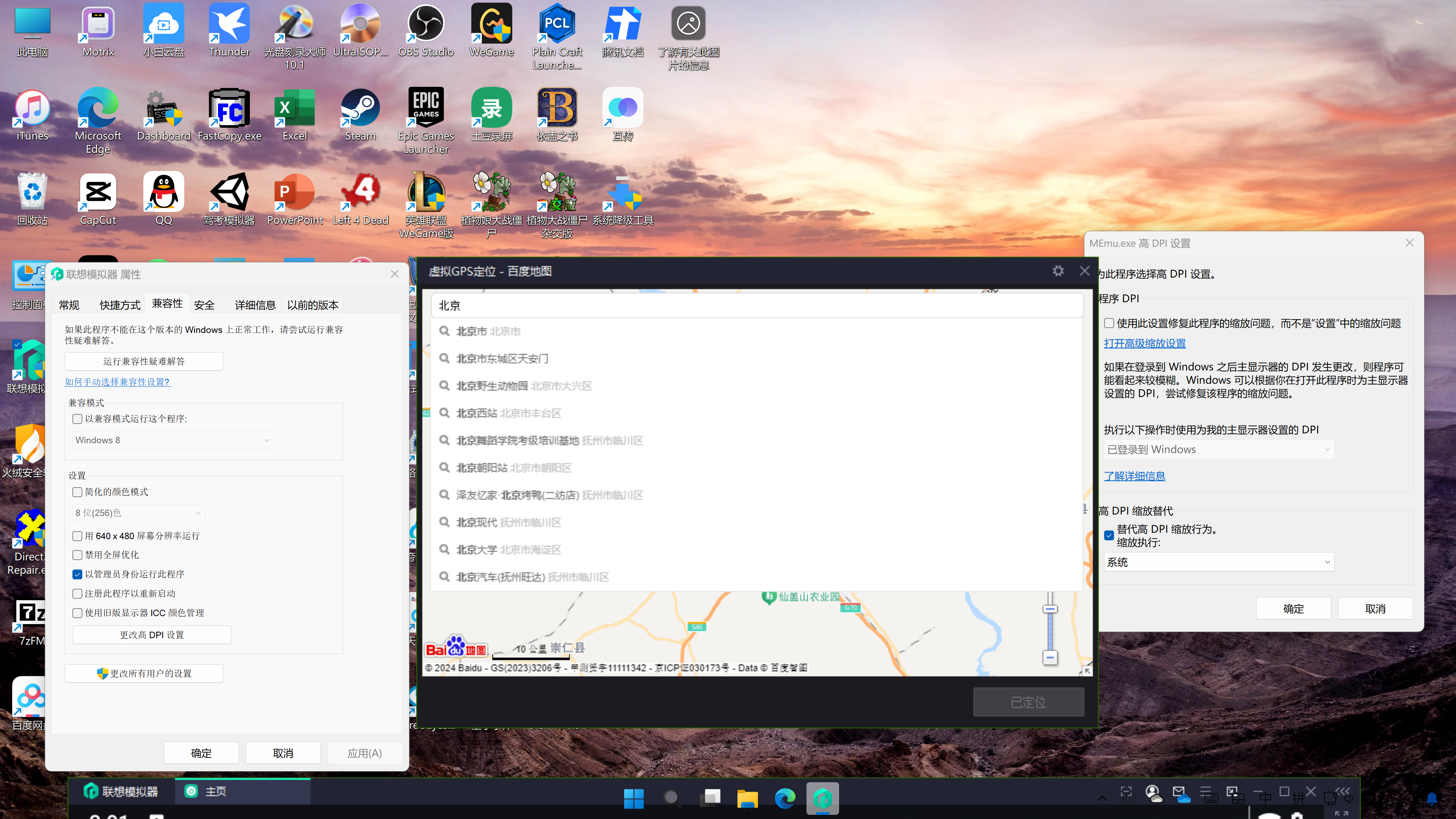Open the 驾考模拟器 Unity shortcut
The image size is (1456, 819).
click(229, 199)
